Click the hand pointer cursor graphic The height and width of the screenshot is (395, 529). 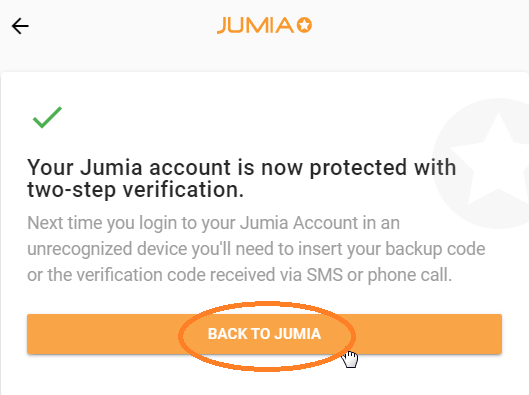point(350,359)
